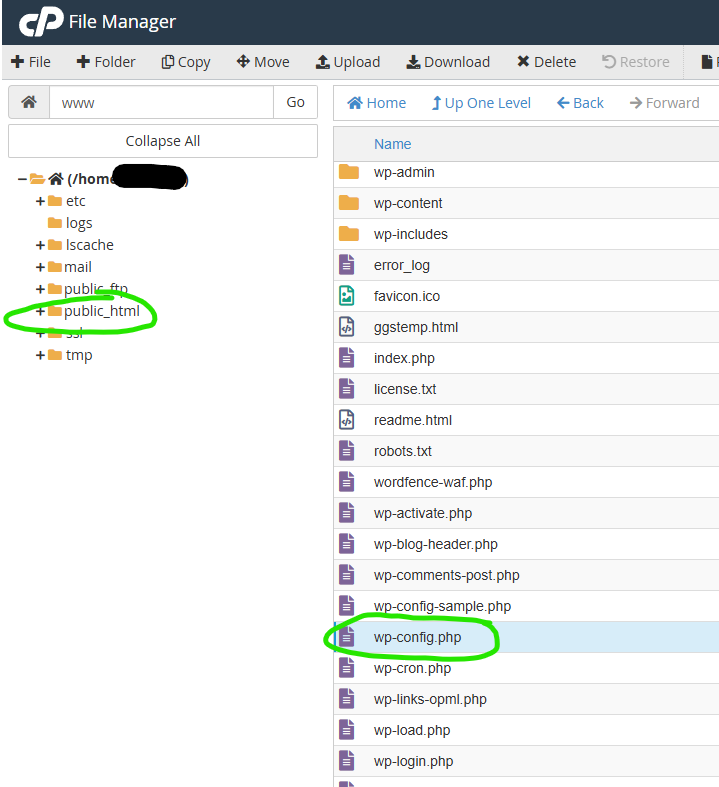Screen dimensions: 719x787
Task: Expand the lscache folder in tree
Action: pos(40,245)
